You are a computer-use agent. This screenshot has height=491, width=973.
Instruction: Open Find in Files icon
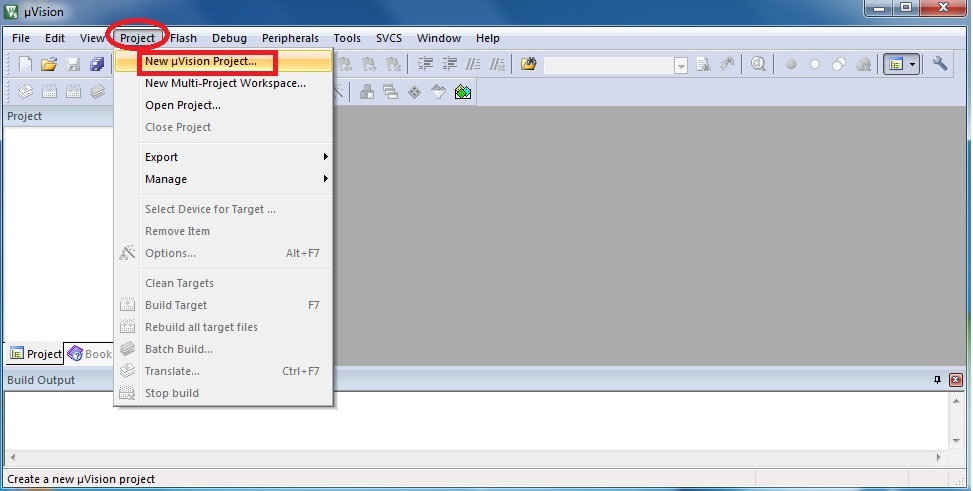click(x=529, y=64)
